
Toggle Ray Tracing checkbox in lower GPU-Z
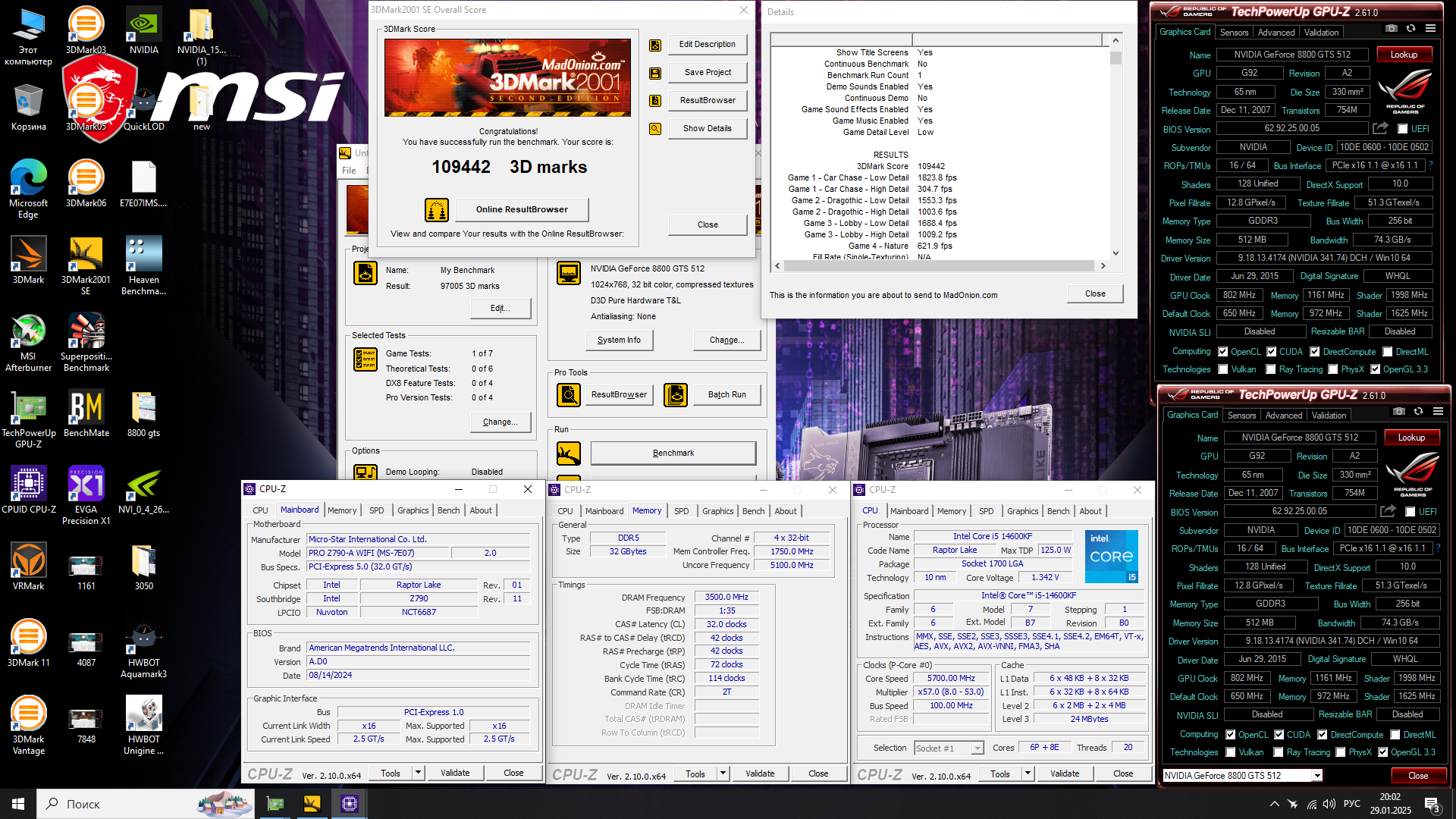pyautogui.click(x=1279, y=752)
